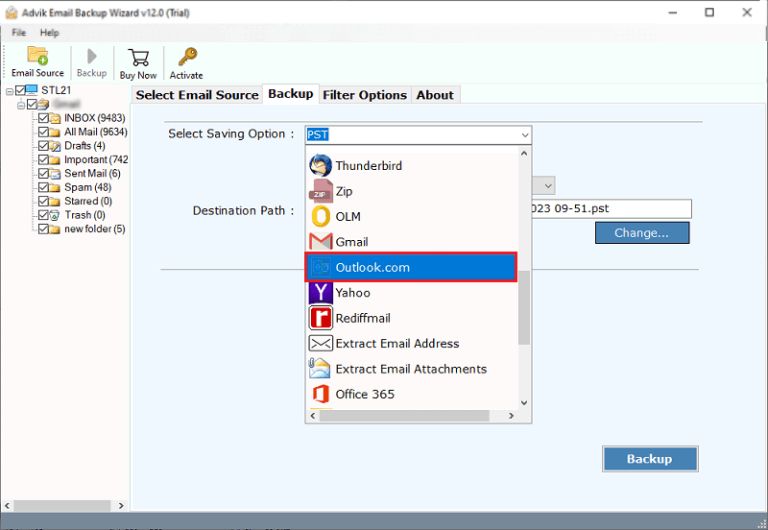768x530 pixels.
Task: Select the Spam (48) folder label
Action: [x=88, y=187]
